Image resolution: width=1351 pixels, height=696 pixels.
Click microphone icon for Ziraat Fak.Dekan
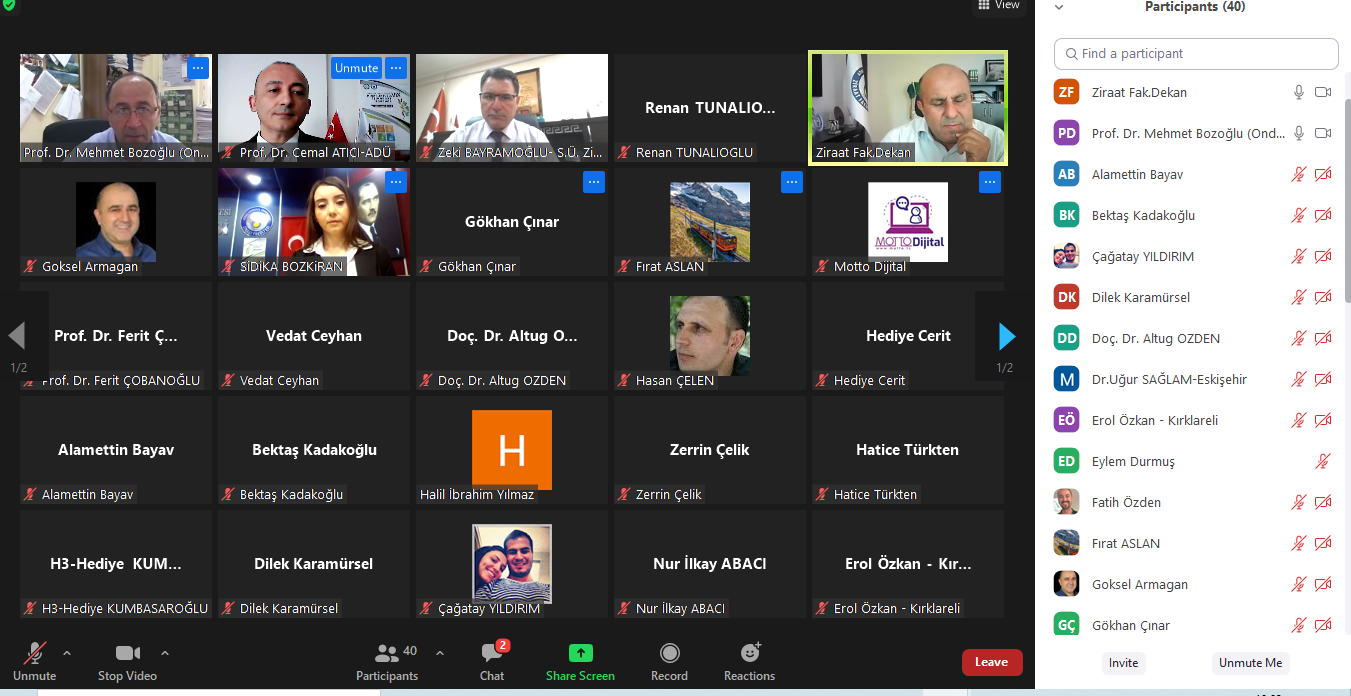tap(1298, 92)
